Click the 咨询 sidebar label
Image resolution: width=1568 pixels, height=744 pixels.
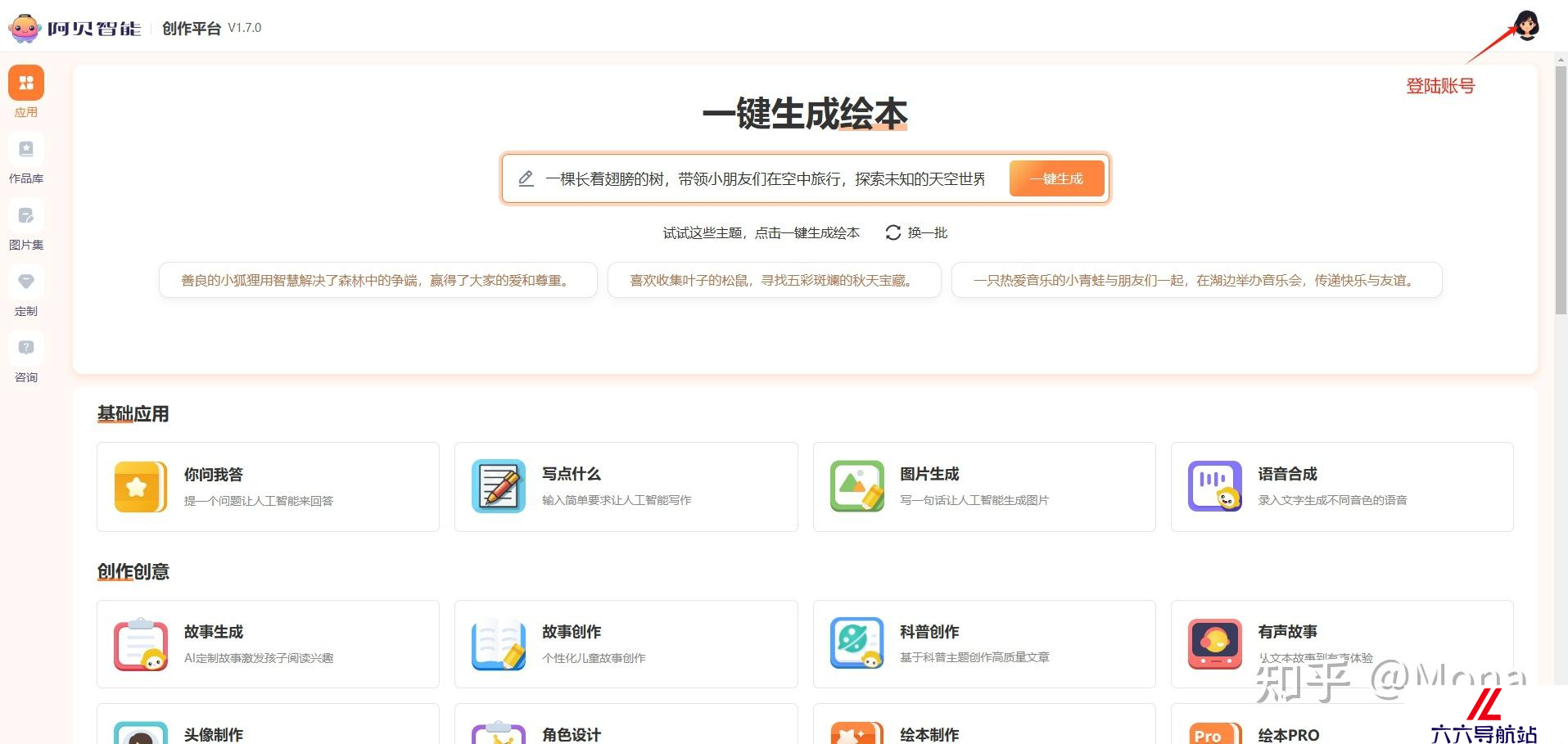26,377
